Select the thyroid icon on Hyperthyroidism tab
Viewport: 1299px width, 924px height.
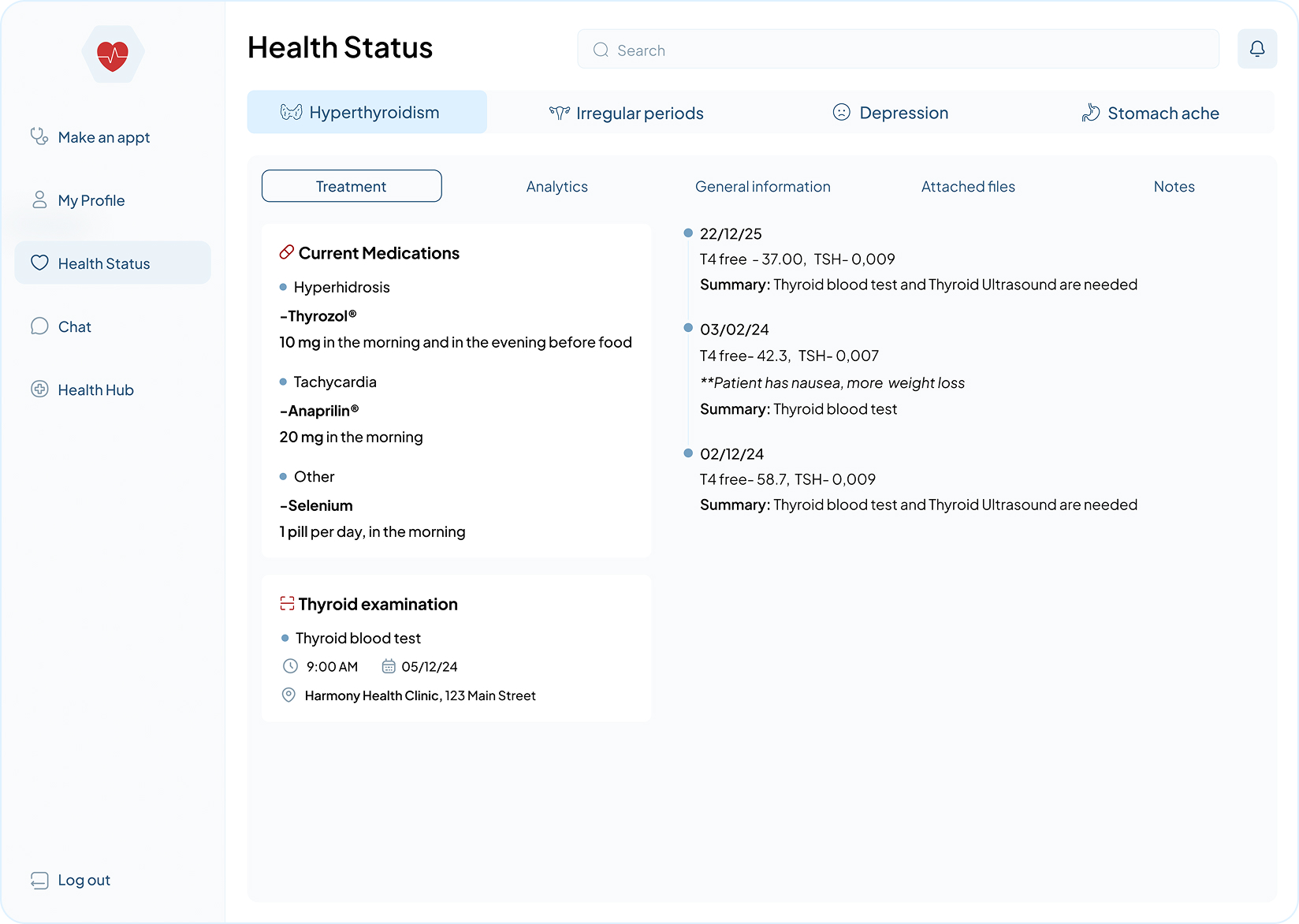tap(292, 111)
